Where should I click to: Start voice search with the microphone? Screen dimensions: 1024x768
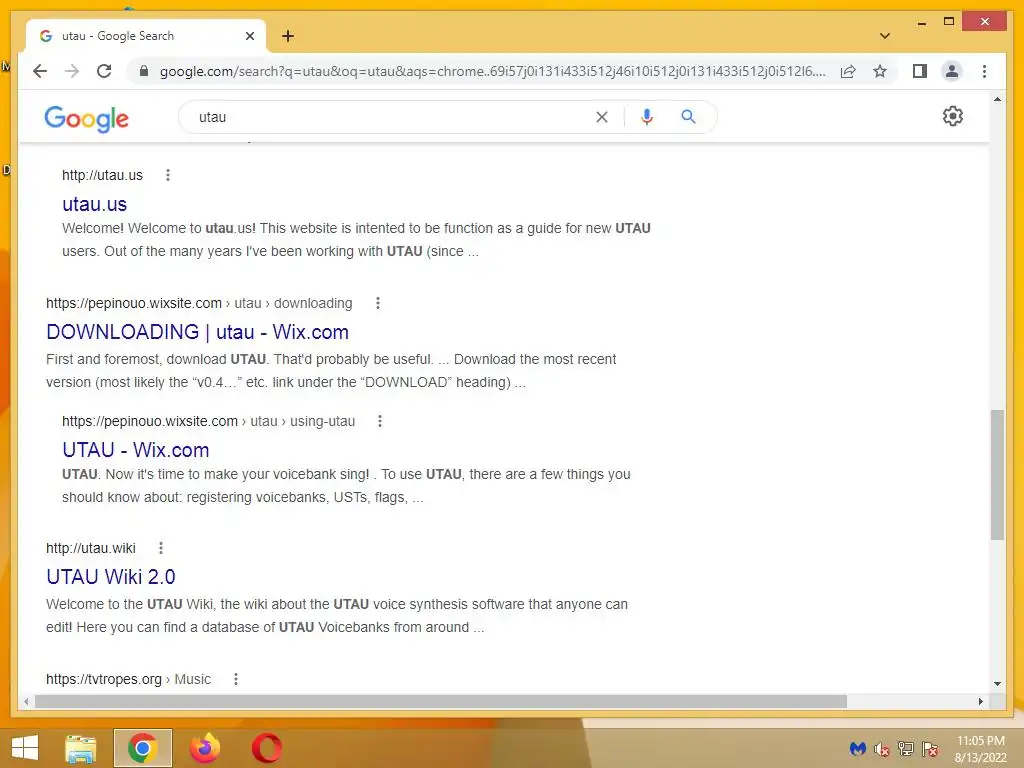(x=647, y=117)
